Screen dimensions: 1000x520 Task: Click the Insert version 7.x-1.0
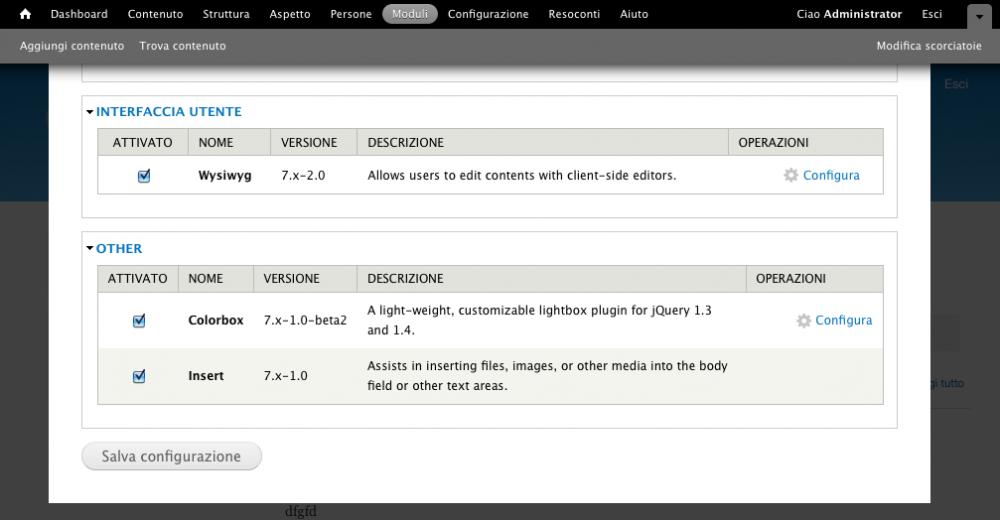coord(285,376)
